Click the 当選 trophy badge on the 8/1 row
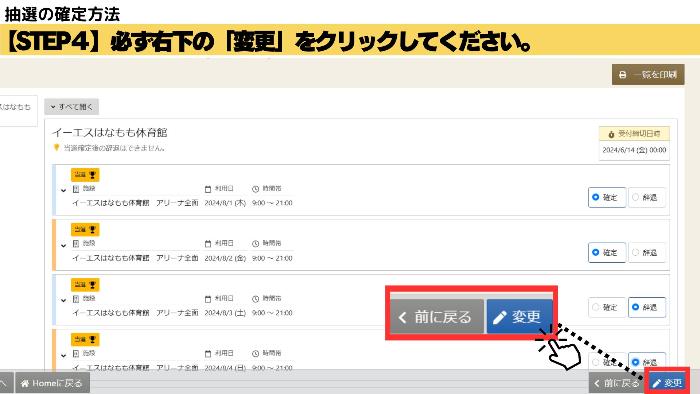This screenshot has width=700, height=394. click(x=85, y=175)
